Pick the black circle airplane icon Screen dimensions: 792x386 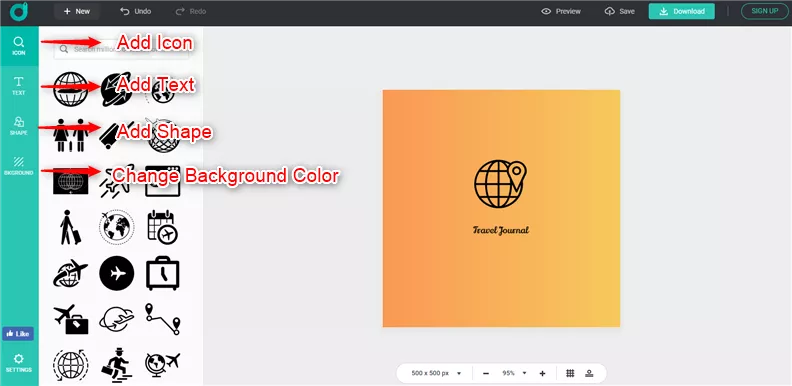click(x=117, y=273)
